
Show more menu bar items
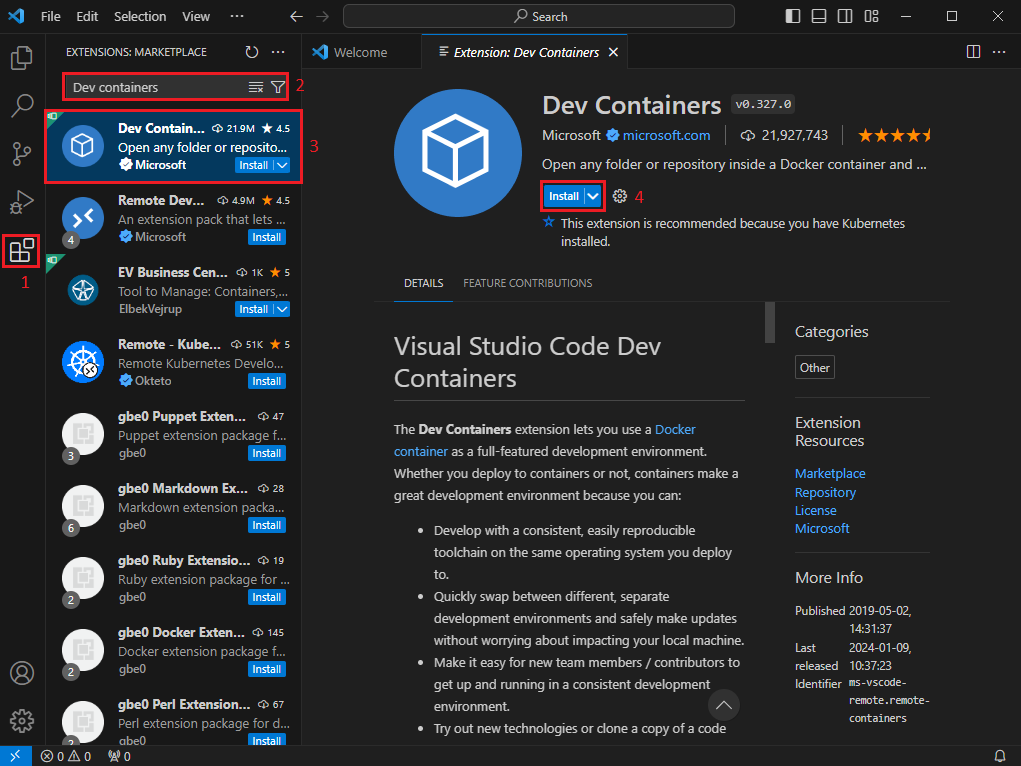click(237, 16)
